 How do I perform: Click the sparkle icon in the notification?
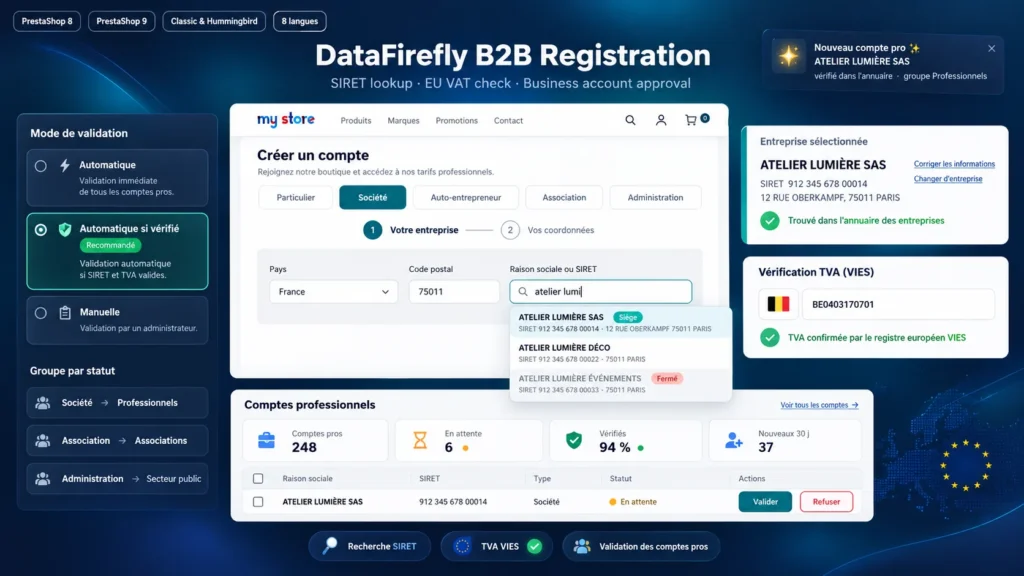[x=789, y=56]
